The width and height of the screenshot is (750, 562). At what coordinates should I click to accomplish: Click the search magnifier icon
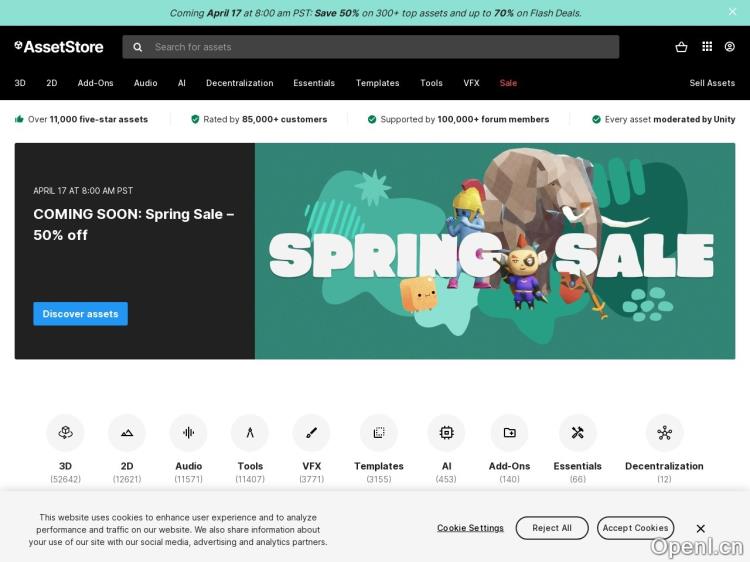(x=138, y=47)
